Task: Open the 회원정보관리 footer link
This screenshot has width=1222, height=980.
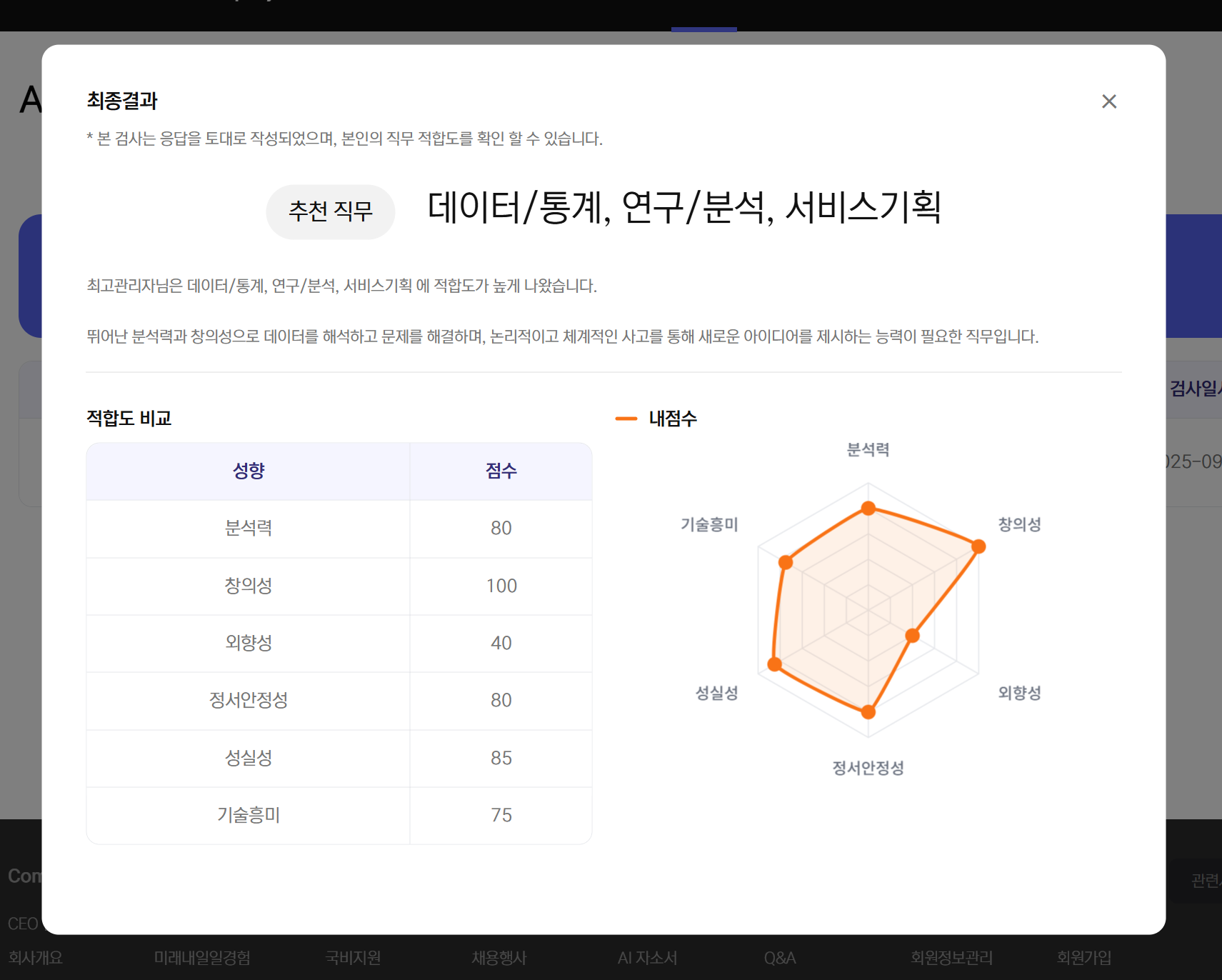Action: 951,957
